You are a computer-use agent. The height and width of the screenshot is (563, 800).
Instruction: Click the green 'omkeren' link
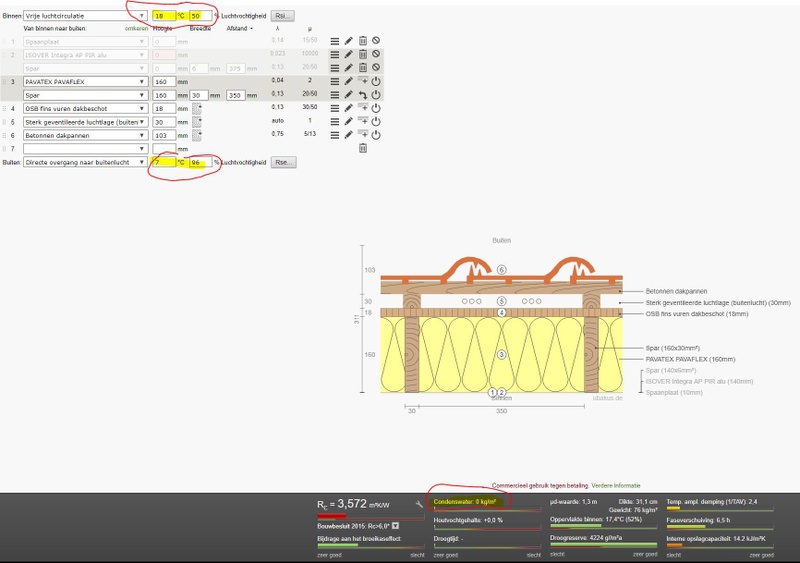136,29
